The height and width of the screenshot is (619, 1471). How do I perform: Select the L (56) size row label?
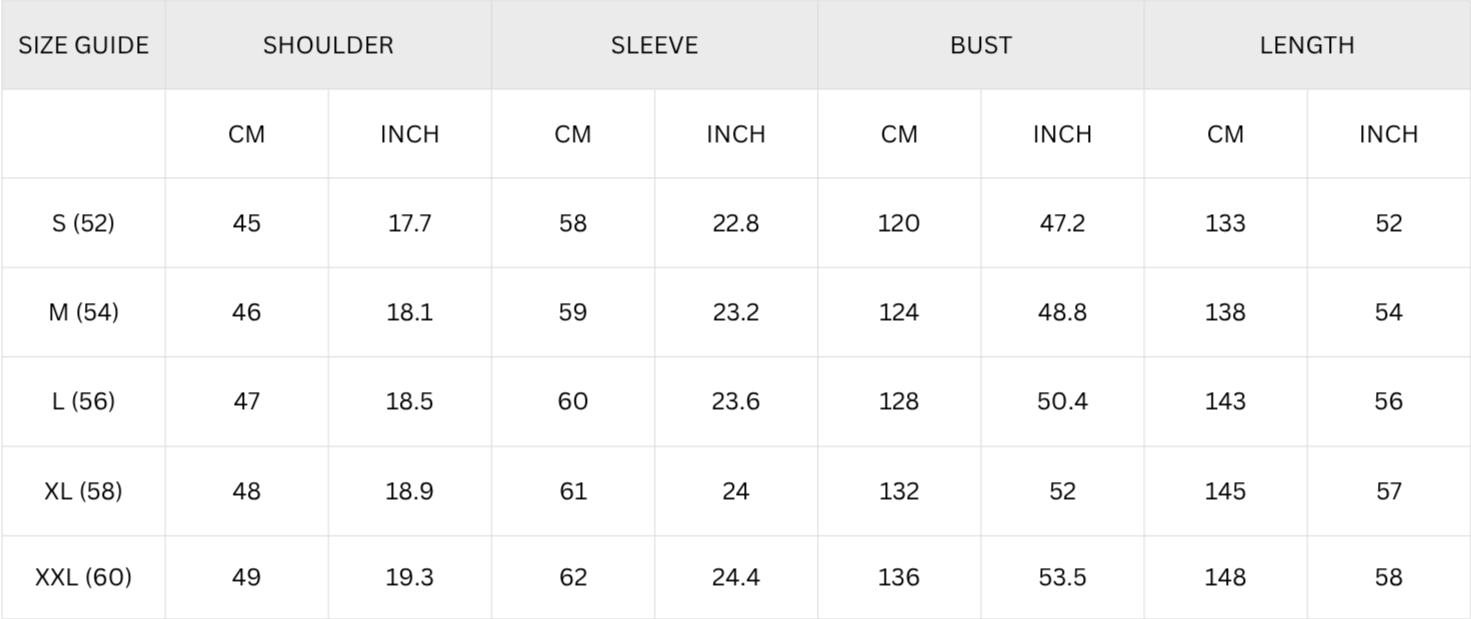pos(83,401)
